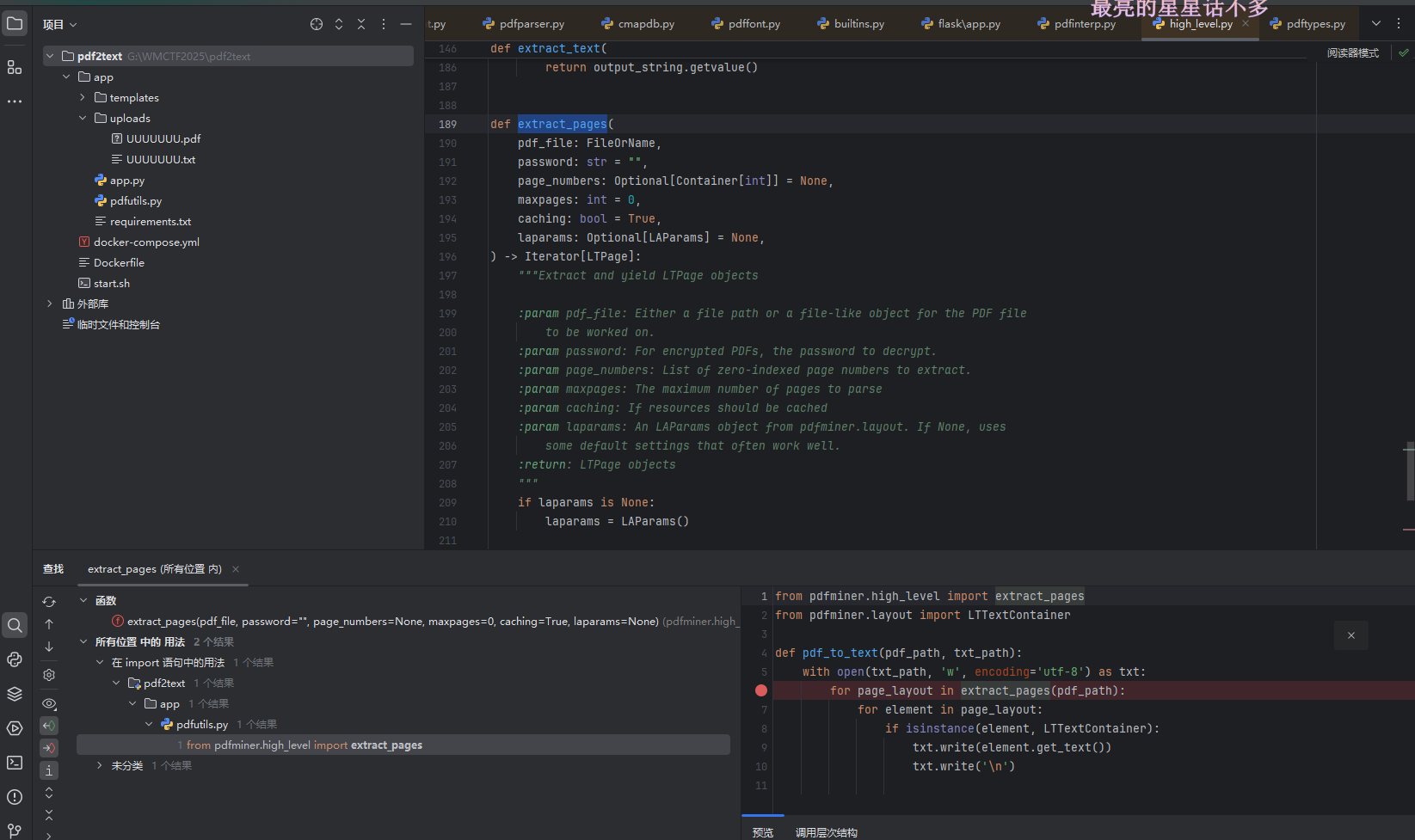
Task: Switch to pdfparser.py editor tab
Action: coord(523,24)
